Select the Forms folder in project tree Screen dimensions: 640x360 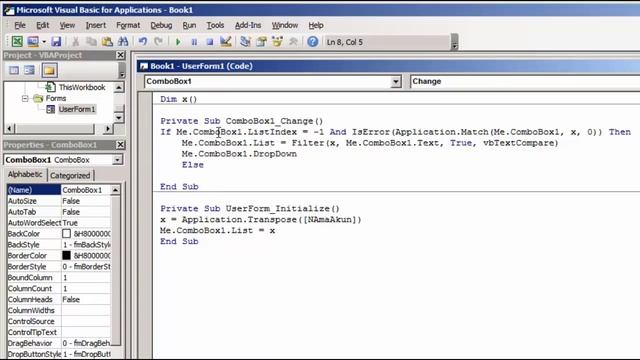pyautogui.click(x=56, y=98)
